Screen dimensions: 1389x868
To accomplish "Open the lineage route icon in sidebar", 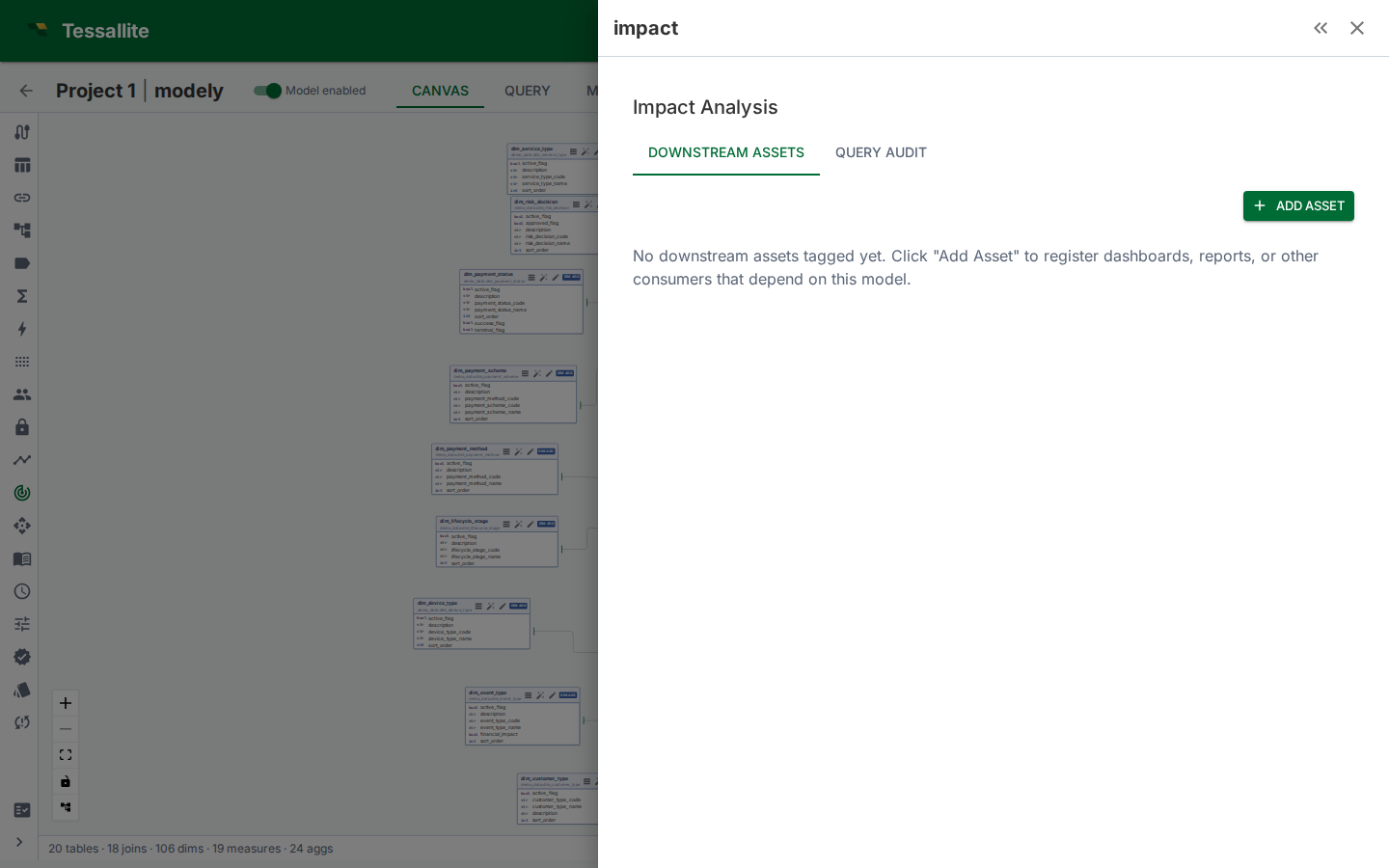I will (x=21, y=132).
